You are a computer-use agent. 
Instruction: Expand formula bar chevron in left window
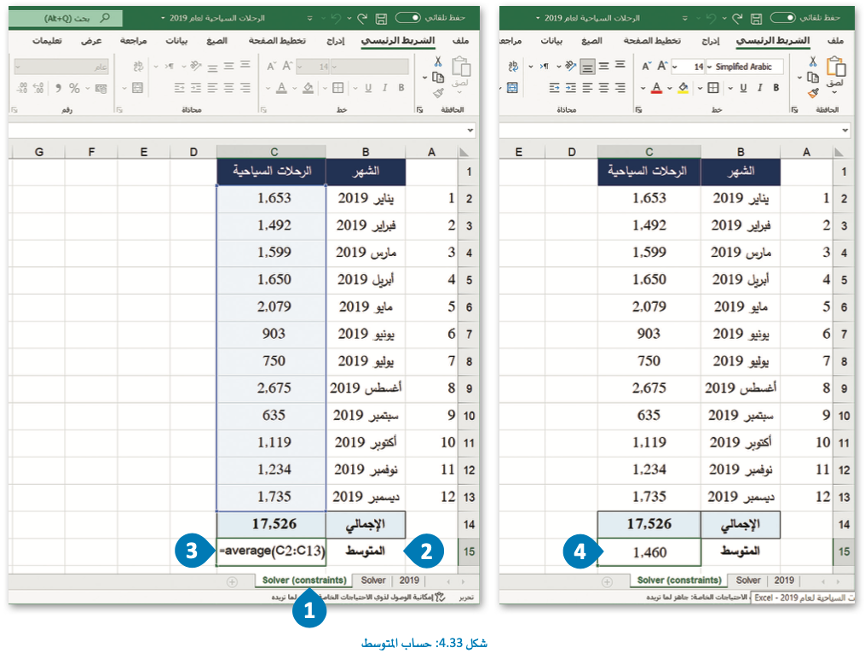[x=470, y=131]
